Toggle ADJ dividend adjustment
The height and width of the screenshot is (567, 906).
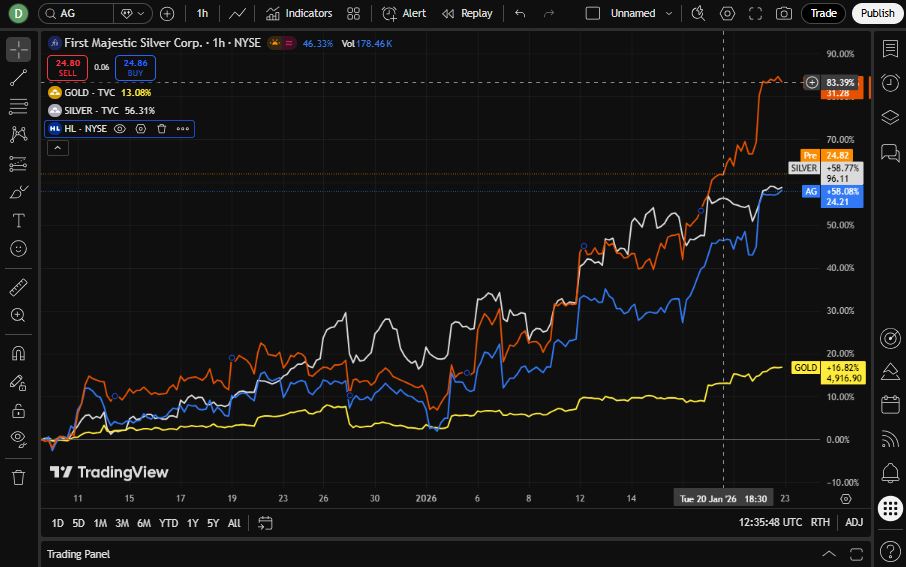(854, 522)
